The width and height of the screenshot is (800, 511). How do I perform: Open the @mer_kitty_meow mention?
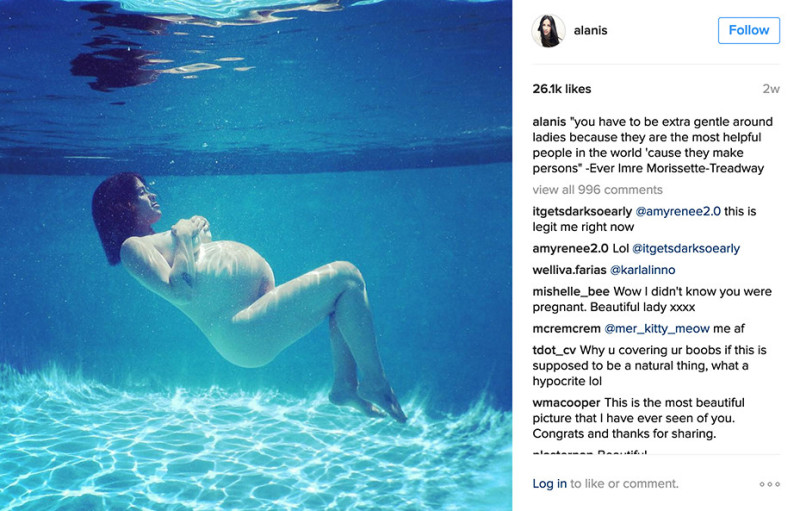657,328
